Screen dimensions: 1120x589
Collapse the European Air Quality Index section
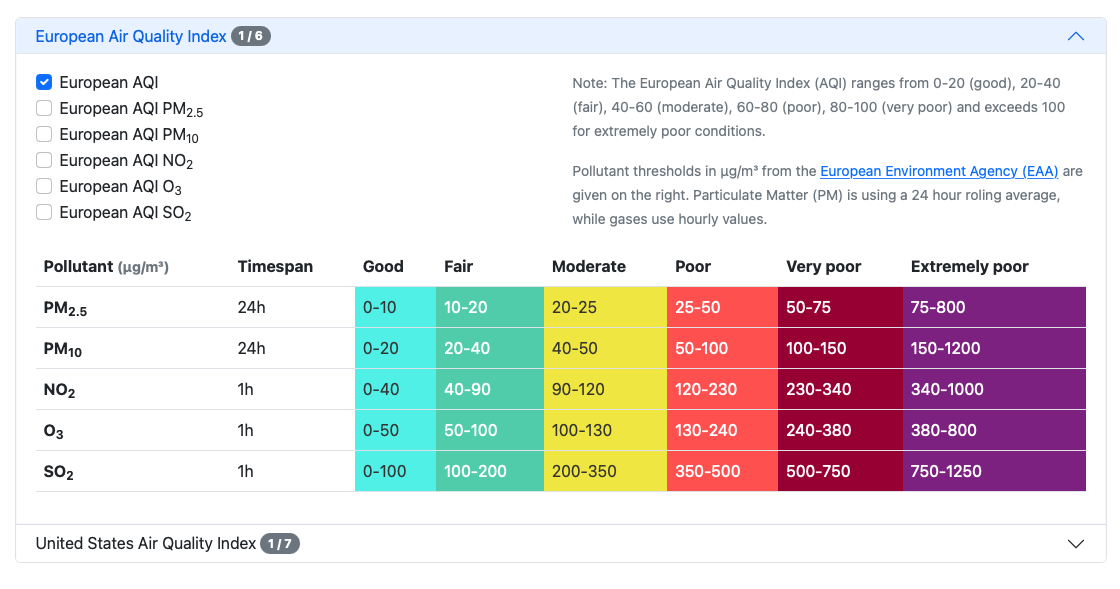point(1076,36)
